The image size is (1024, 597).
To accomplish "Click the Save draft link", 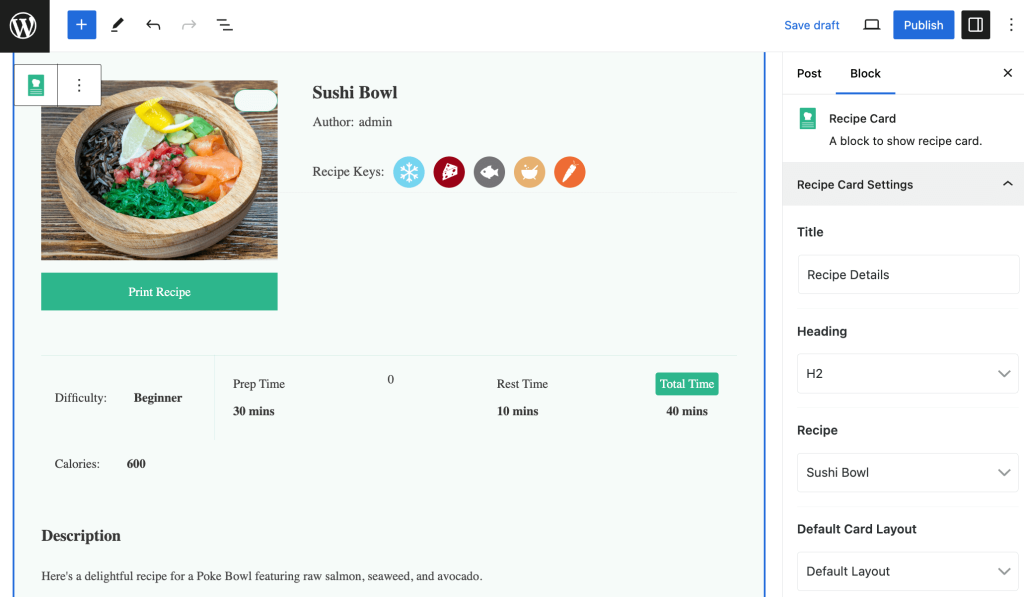I will (811, 24).
